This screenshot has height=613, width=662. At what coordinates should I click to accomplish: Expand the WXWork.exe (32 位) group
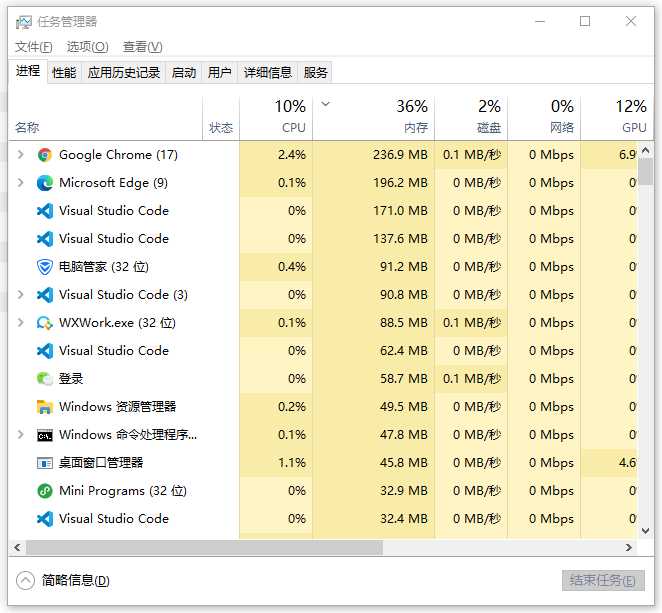click(x=20, y=323)
